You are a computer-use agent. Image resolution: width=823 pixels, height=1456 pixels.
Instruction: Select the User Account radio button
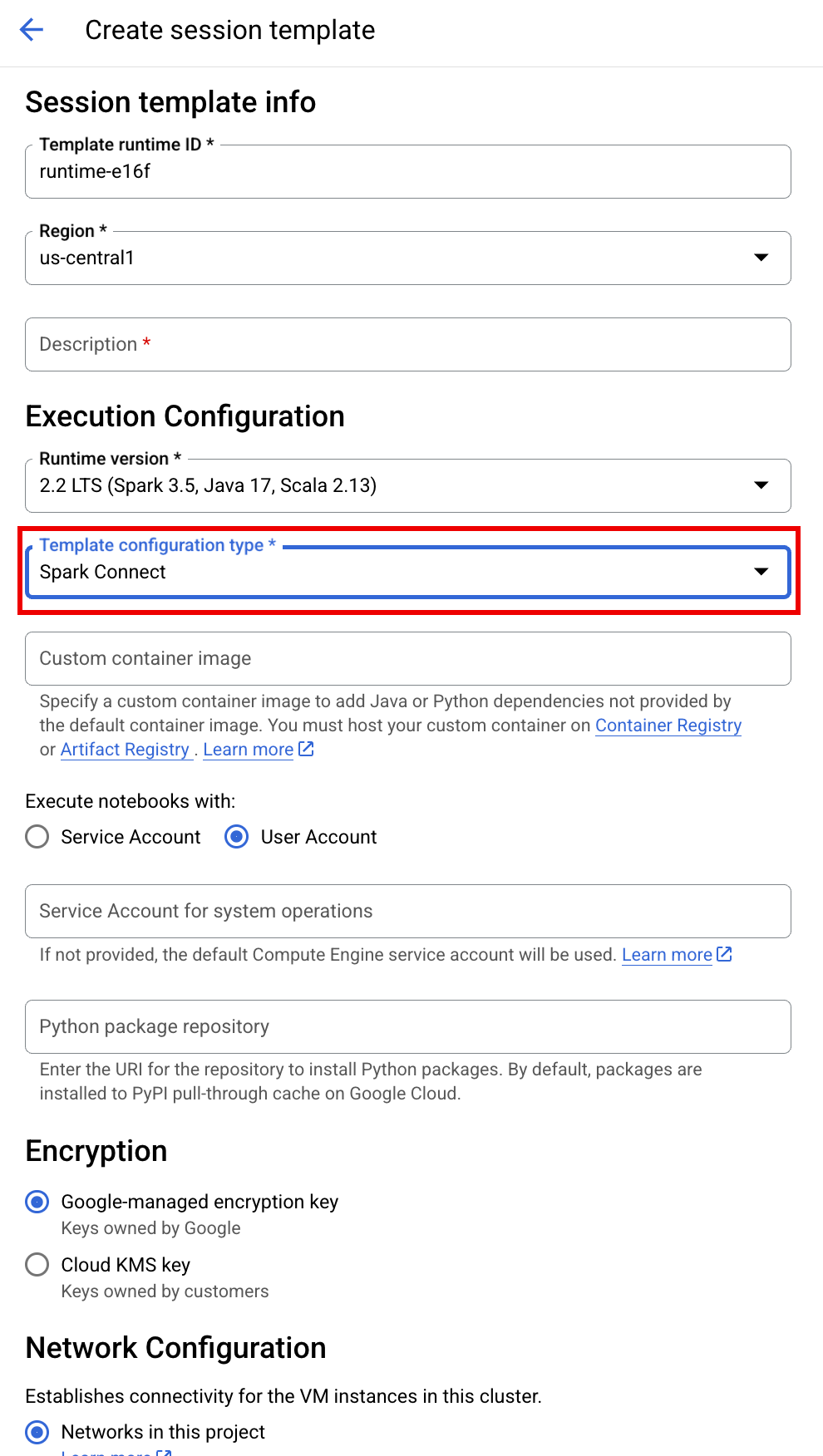[x=237, y=837]
